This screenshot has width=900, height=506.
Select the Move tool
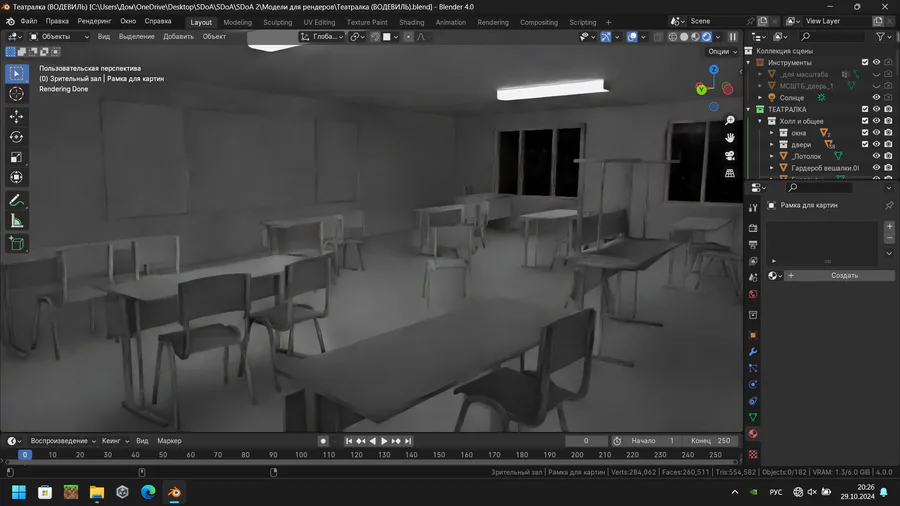point(16,116)
